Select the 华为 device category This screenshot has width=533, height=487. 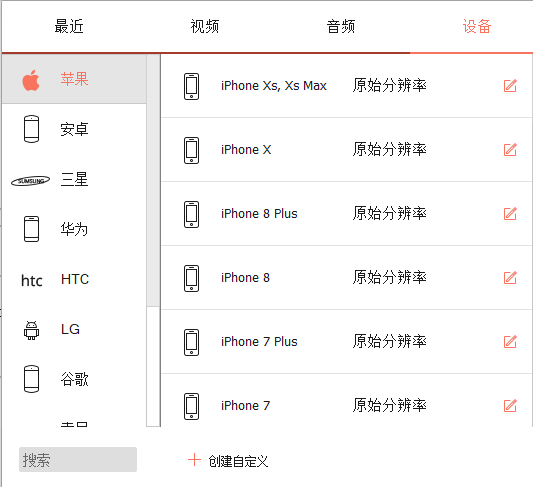[x=74, y=229]
